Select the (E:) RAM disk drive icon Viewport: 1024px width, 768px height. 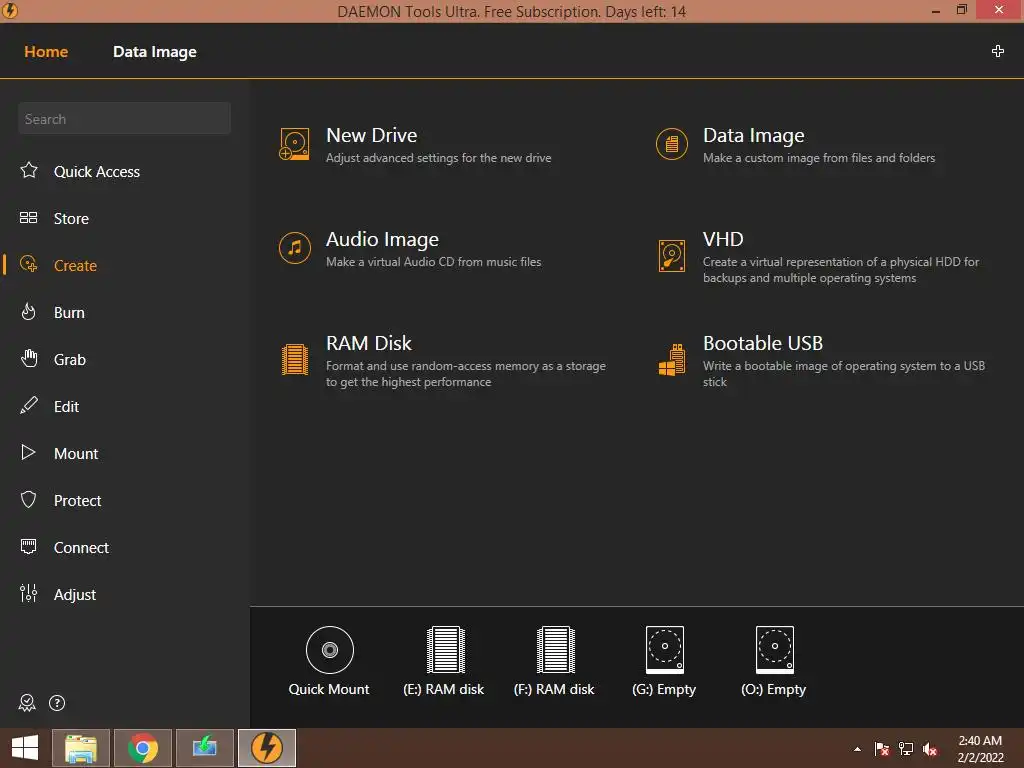pos(445,650)
